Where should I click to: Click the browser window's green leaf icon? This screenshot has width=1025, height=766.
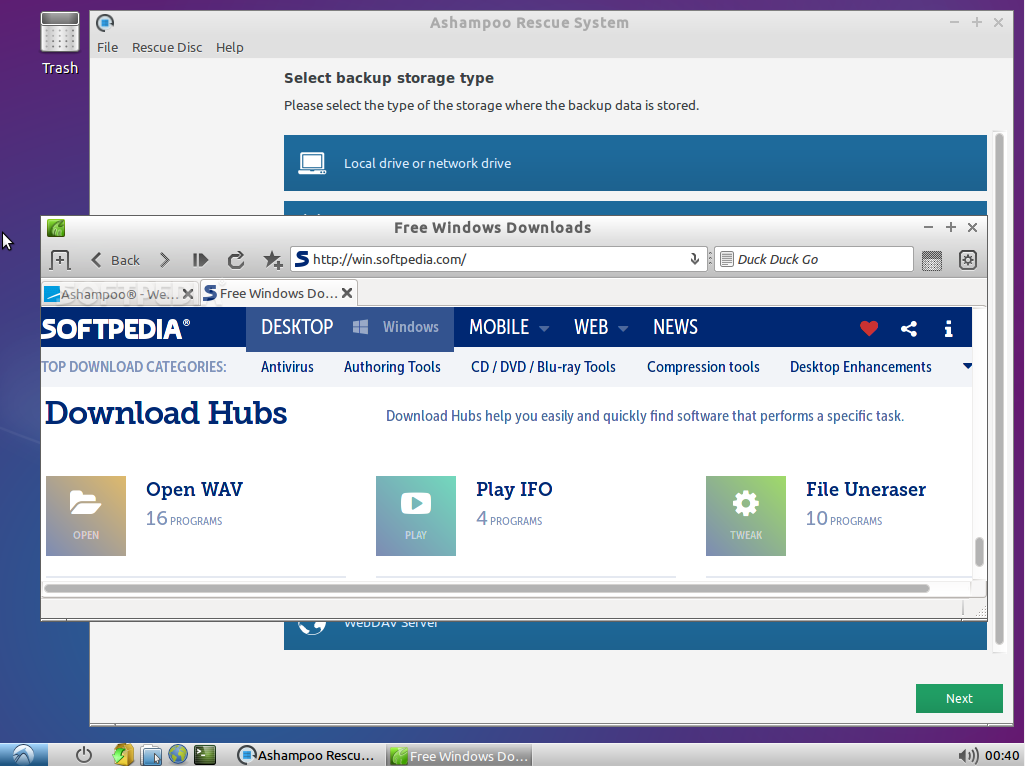[x=56, y=227]
